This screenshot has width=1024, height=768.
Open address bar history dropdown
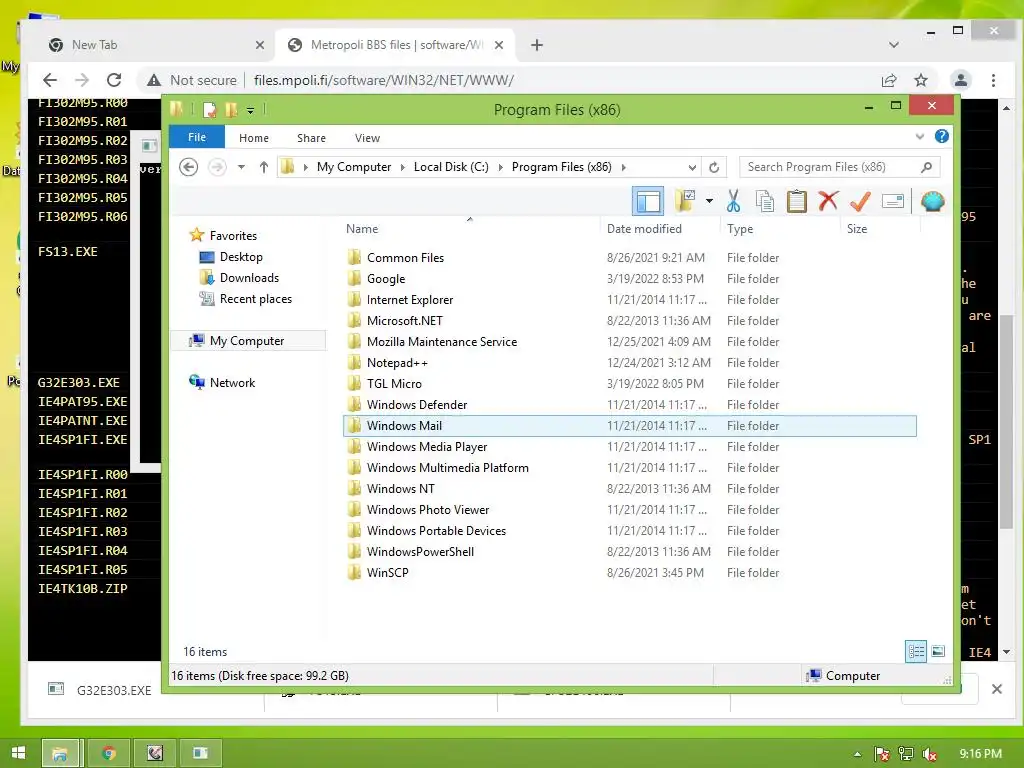[x=692, y=167]
